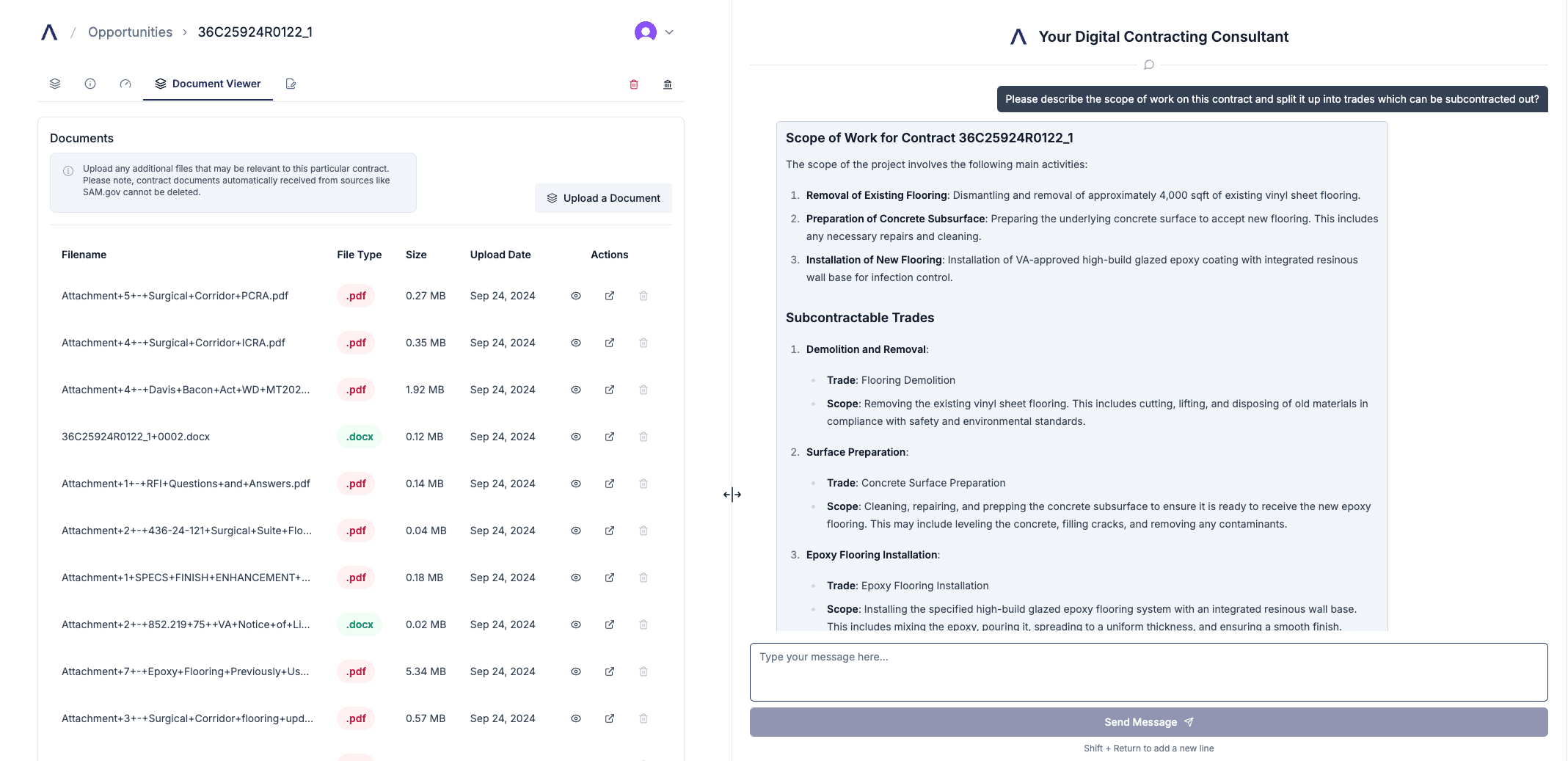Open the gauge score tab icon

(x=125, y=84)
